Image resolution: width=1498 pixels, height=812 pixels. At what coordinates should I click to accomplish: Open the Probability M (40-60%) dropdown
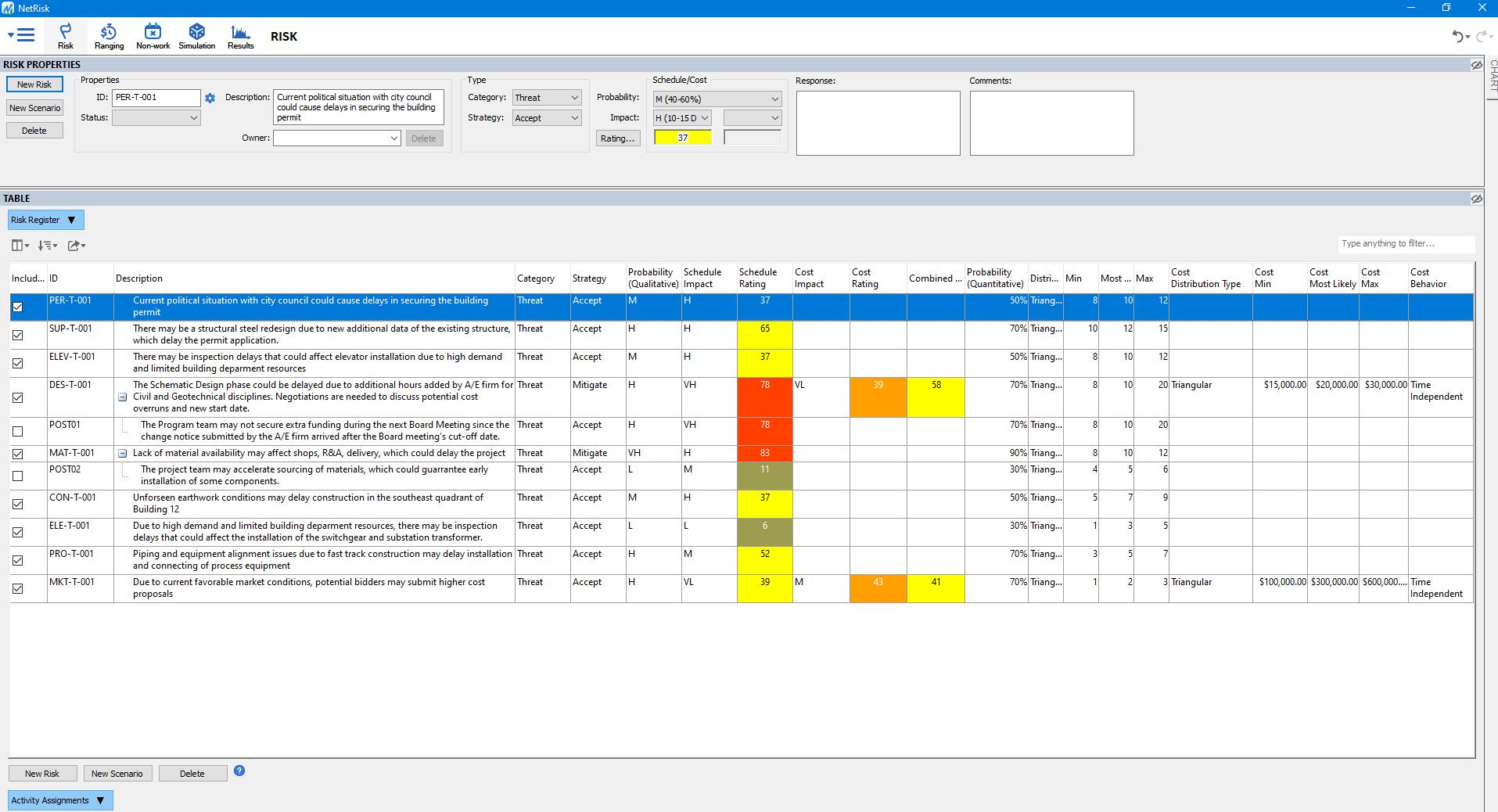(x=717, y=99)
